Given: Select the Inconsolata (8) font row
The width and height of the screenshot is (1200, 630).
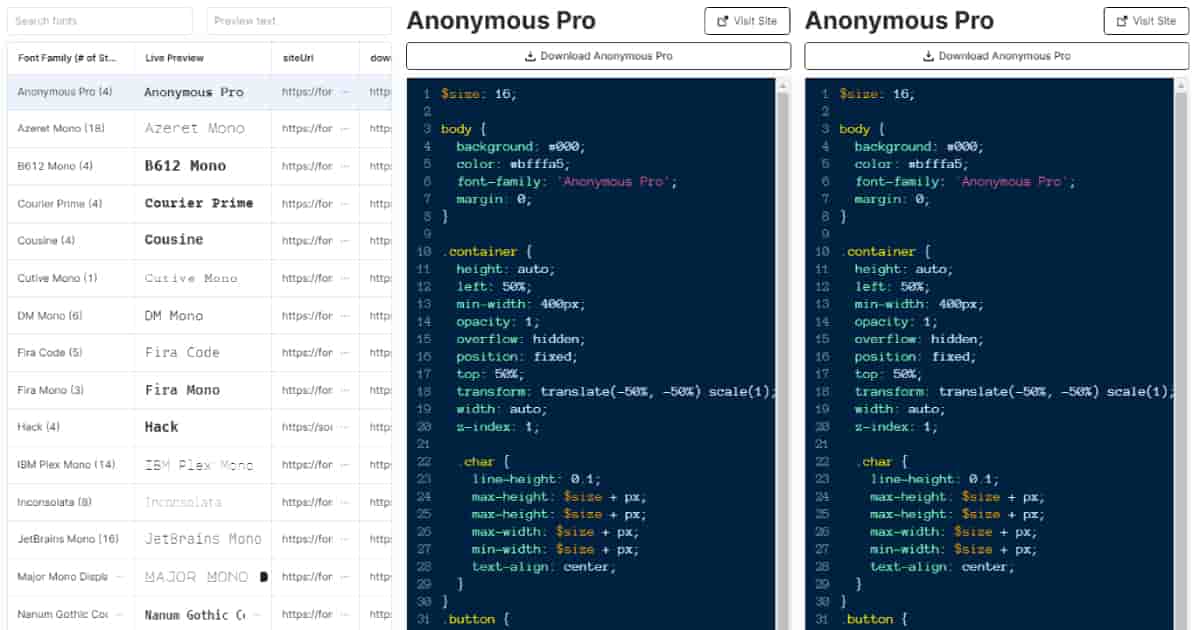Looking at the screenshot, I should (199, 502).
